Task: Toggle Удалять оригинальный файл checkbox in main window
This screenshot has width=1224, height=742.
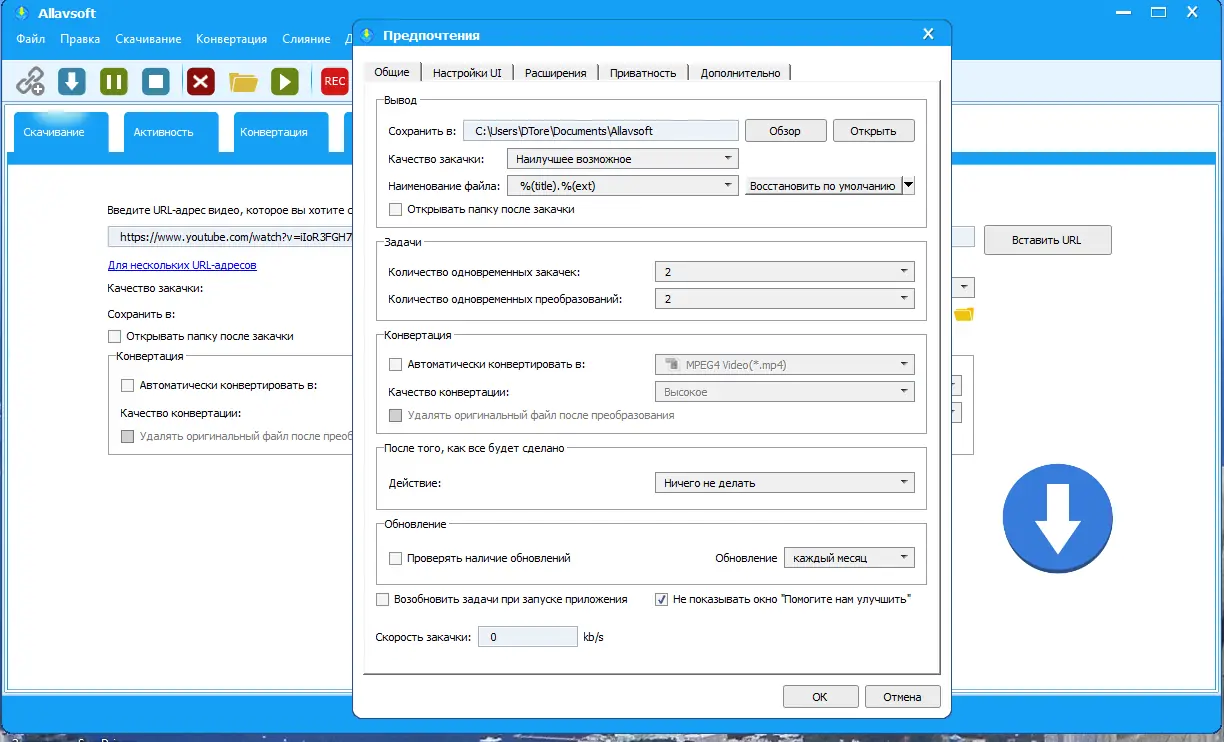Action: pyautogui.click(x=127, y=436)
